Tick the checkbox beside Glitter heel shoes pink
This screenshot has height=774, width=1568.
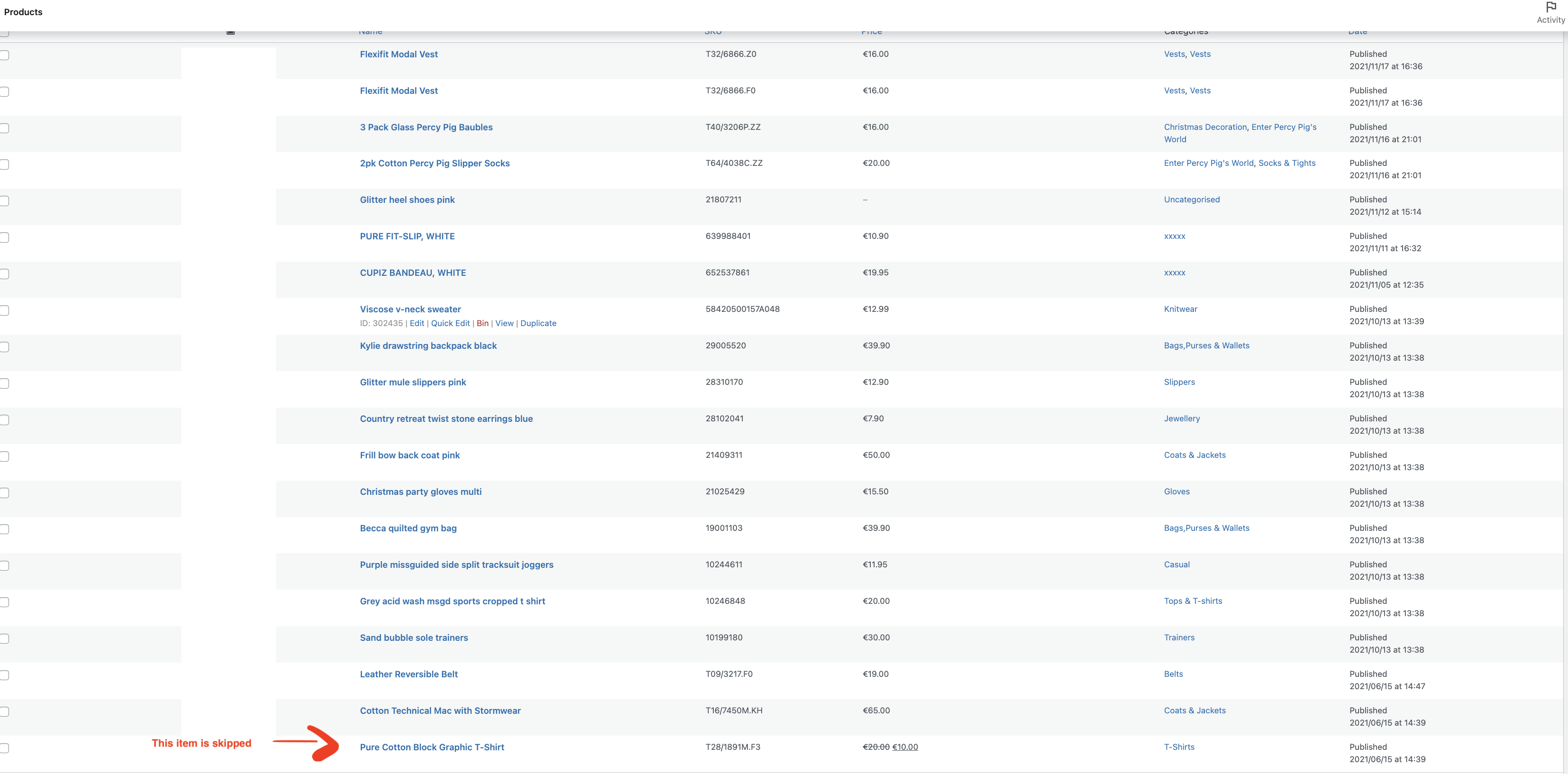(x=4, y=201)
